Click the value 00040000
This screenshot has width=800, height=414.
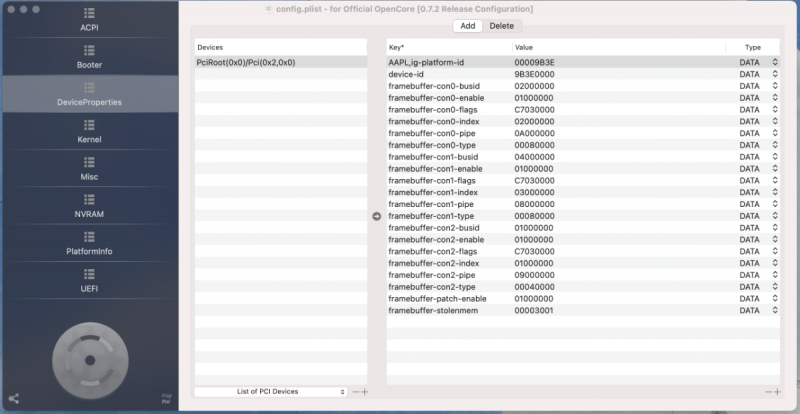coord(534,287)
